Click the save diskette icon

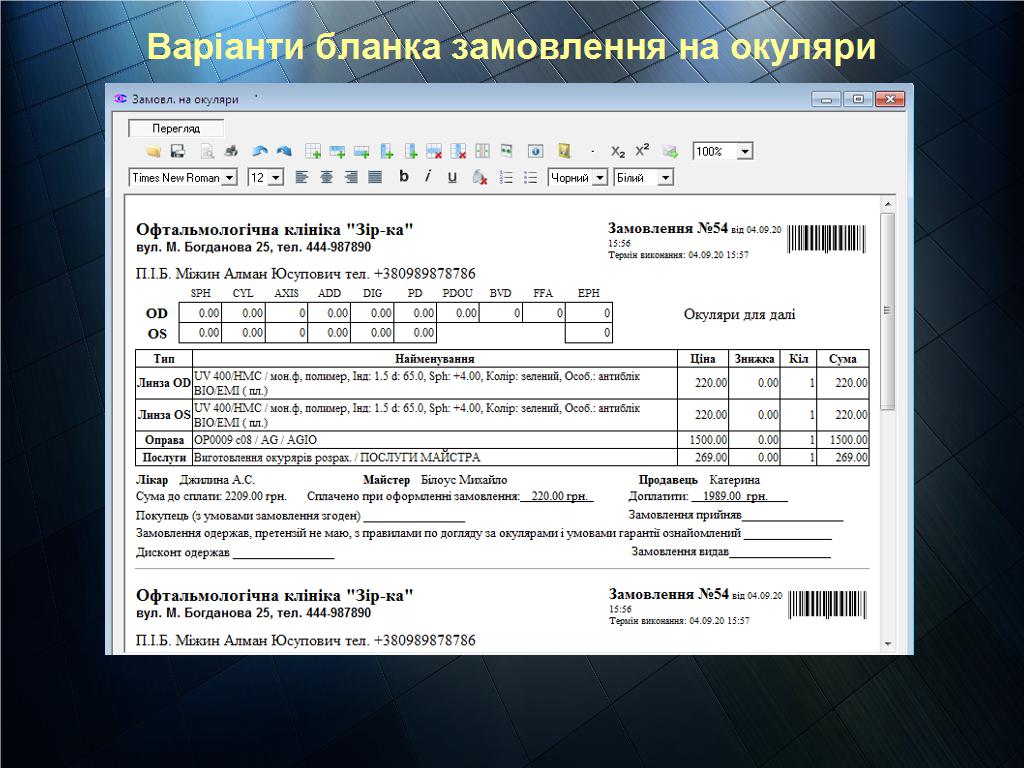click(x=178, y=151)
